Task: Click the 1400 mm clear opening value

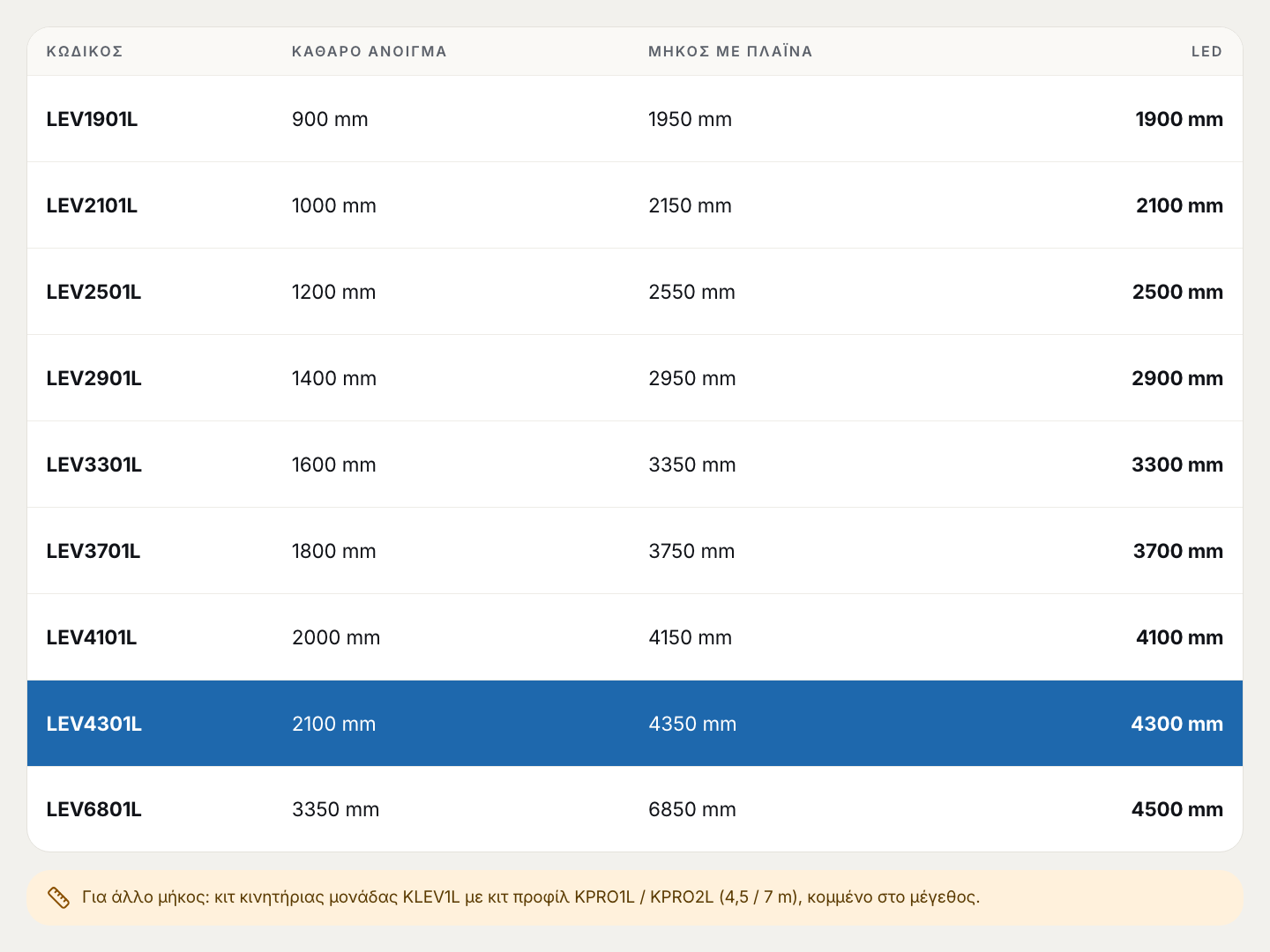Action: coord(334,378)
